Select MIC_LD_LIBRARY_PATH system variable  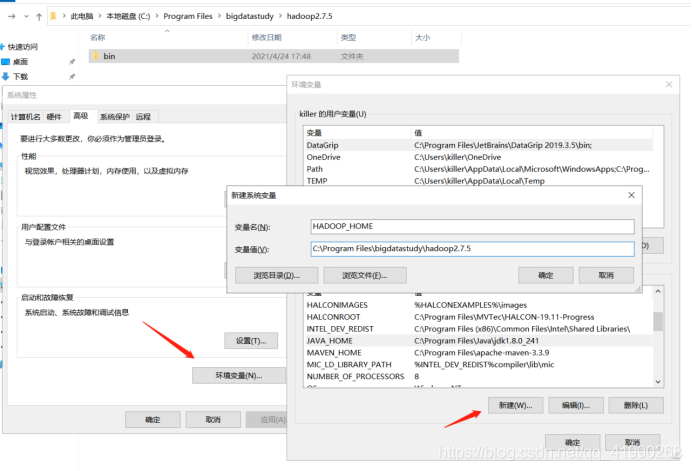(x=478, y=365)
